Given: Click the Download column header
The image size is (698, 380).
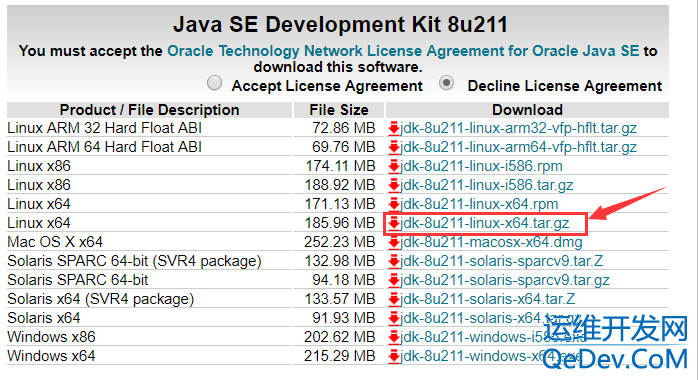Looking at the screenshot, I should (527, 110).
